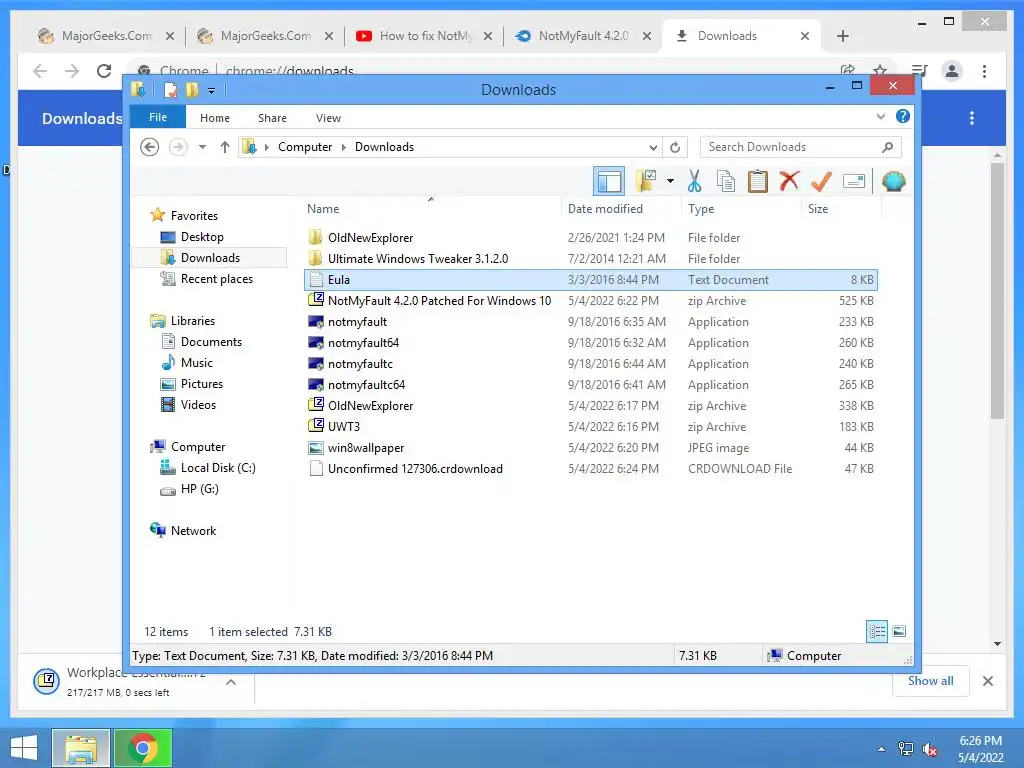Create new folder from quick access toolbar

192,89
